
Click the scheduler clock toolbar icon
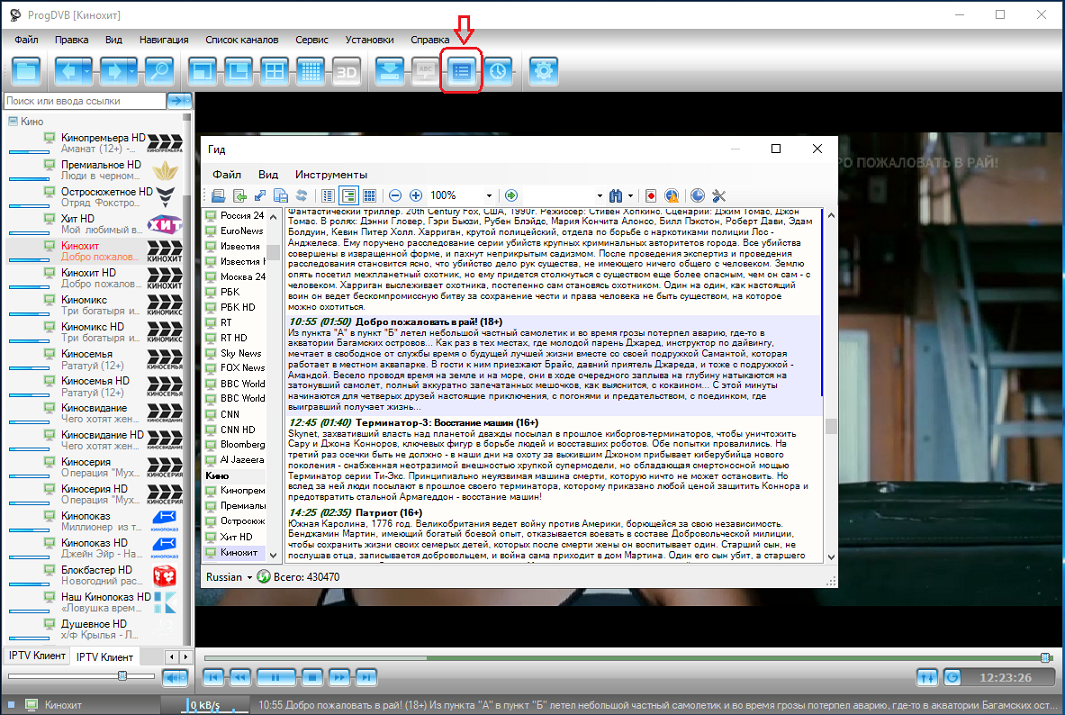497,71
